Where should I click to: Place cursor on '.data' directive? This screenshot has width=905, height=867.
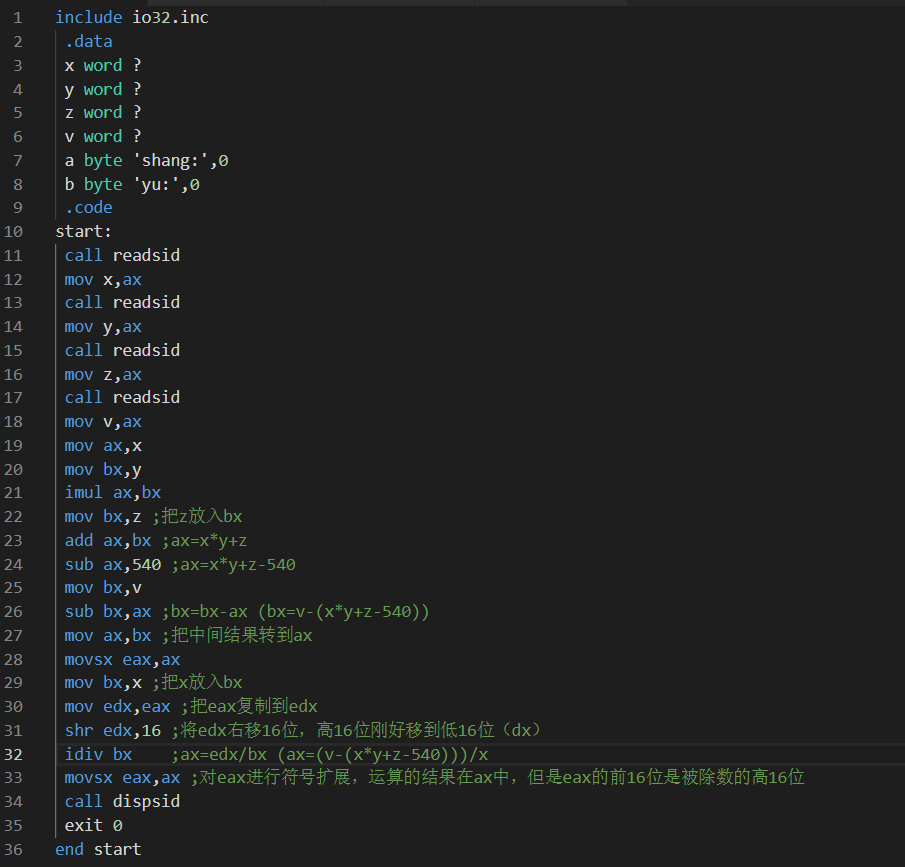[88, 42]
